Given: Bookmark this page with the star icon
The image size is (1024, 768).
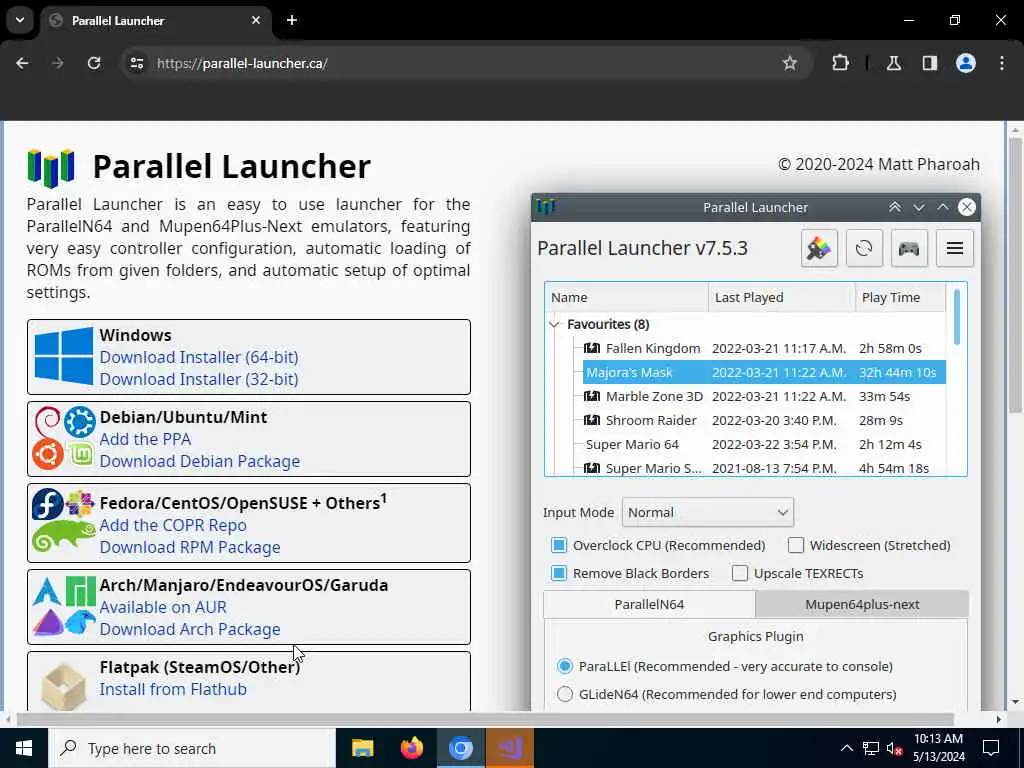Looking at the screenshot, I should tap(790, 63).
